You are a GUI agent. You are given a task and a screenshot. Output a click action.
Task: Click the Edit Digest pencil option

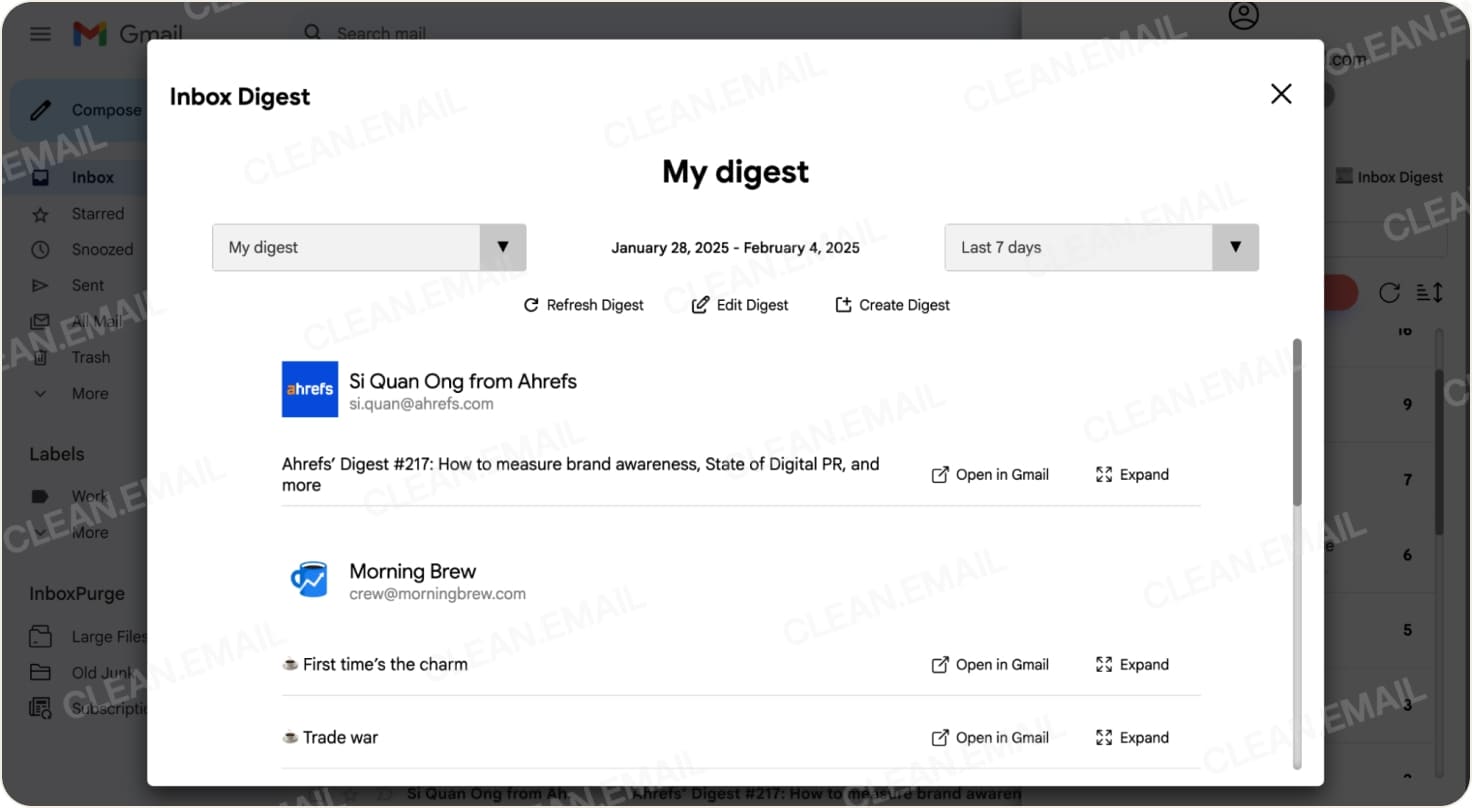pos(738,305)
